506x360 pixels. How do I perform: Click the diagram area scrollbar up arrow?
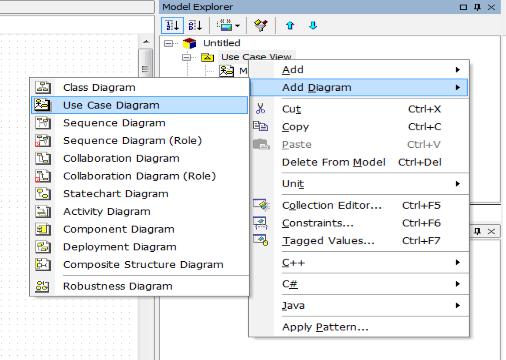pos(146,42)
